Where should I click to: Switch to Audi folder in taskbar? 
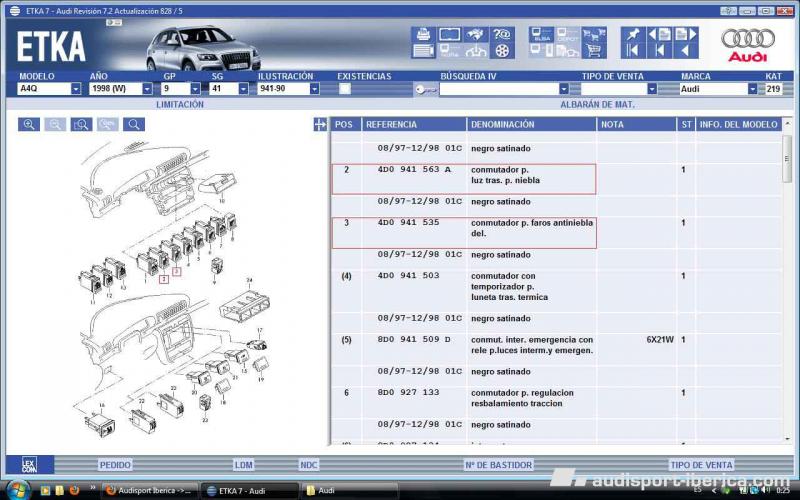click(x=349, y=490)
